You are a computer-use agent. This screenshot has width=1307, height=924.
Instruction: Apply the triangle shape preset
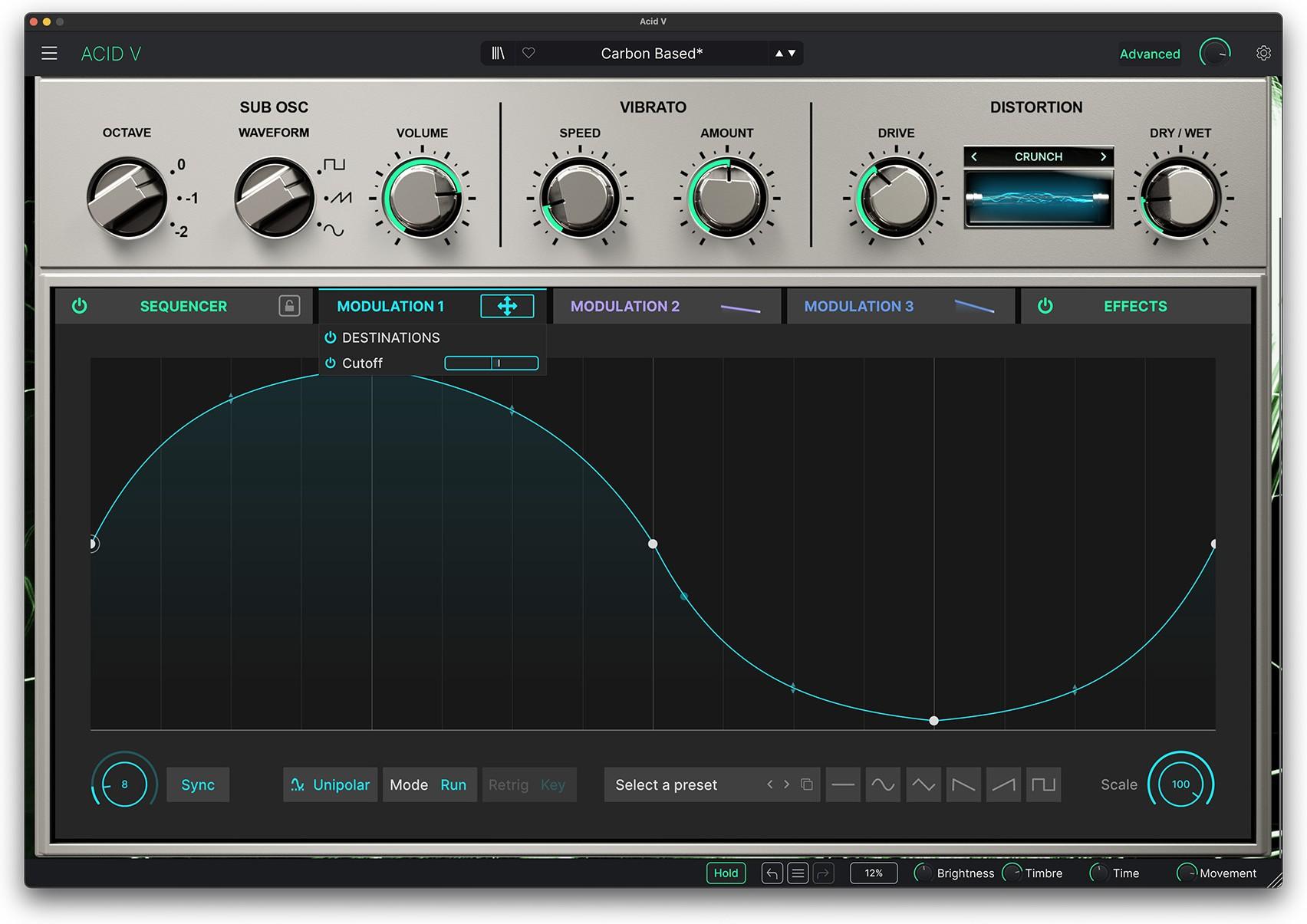click(x=923, y=784)
